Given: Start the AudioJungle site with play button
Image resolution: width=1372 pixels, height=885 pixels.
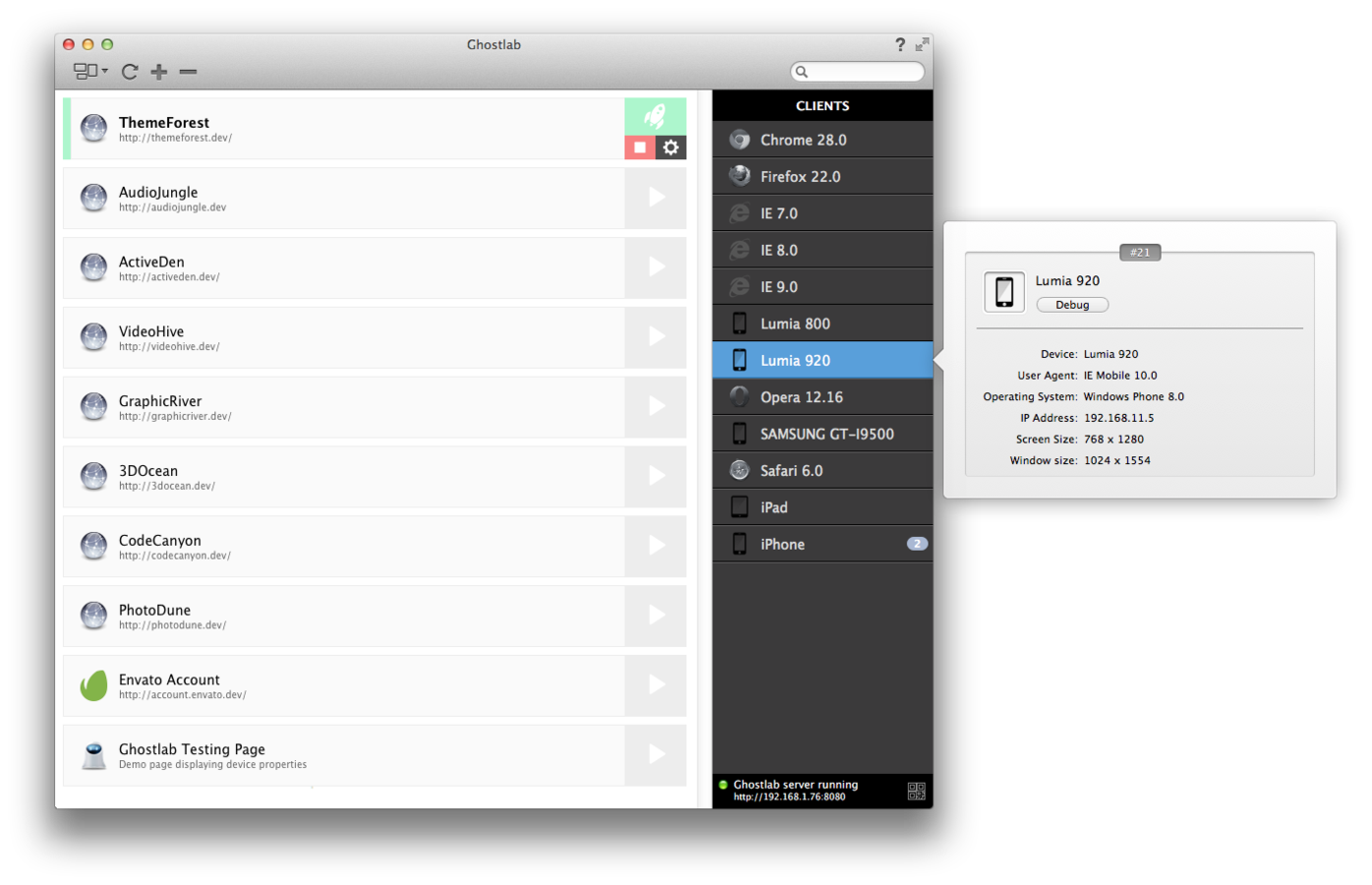Looking at the screenshot, I should 656,198.
